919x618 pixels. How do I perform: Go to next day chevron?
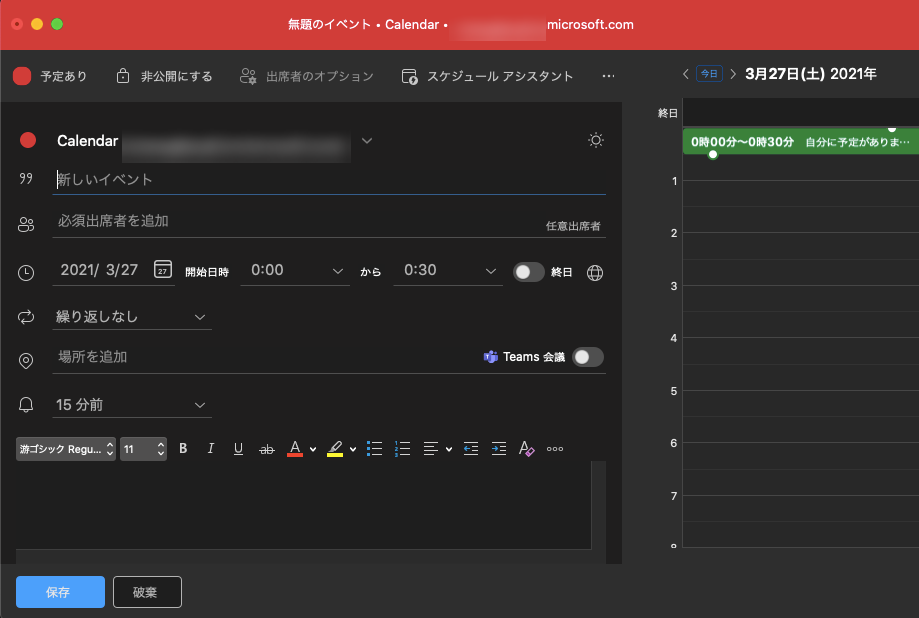point(733,74)
